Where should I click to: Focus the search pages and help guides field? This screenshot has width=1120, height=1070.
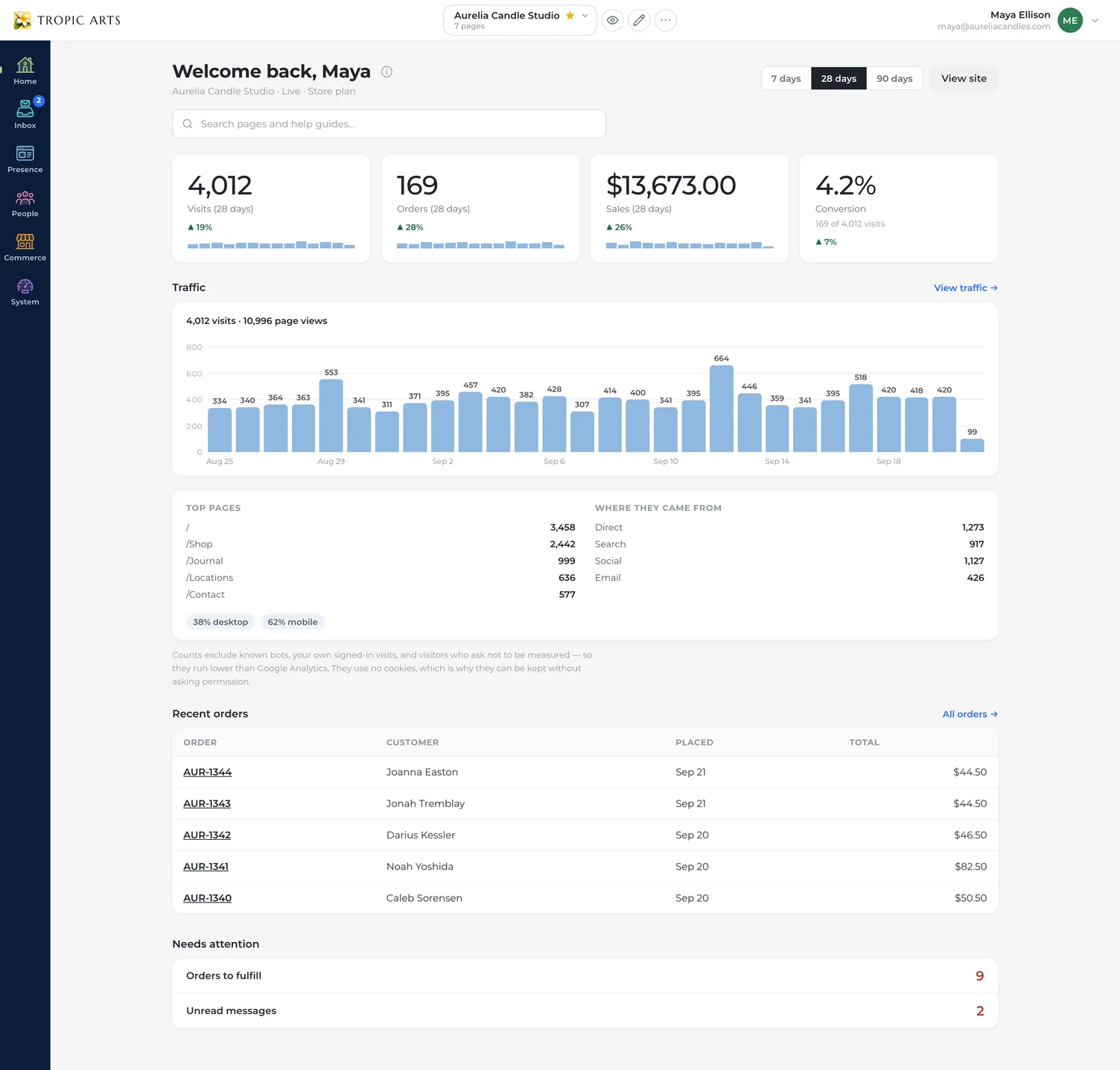(389, 124)
